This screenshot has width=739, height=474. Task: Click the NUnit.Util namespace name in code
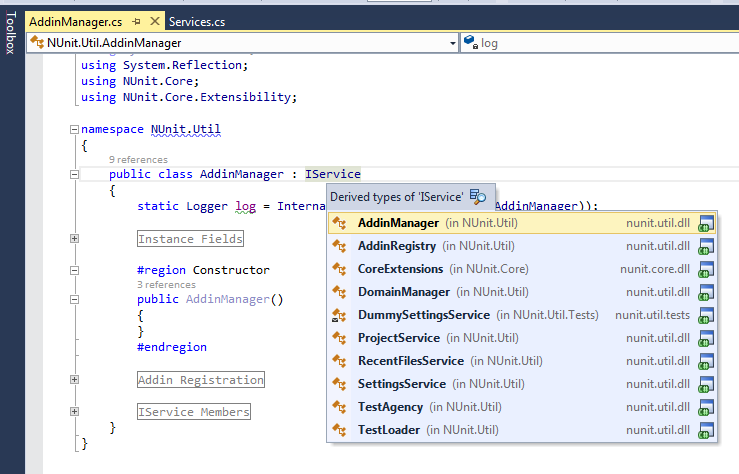(x=186, y=129)
